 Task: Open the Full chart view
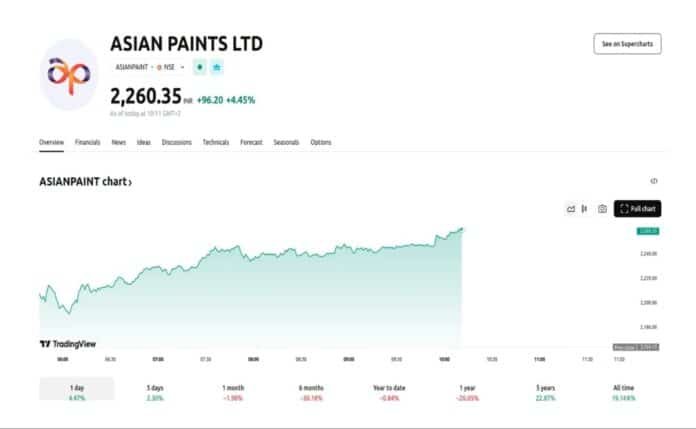[x=637, y=208]
